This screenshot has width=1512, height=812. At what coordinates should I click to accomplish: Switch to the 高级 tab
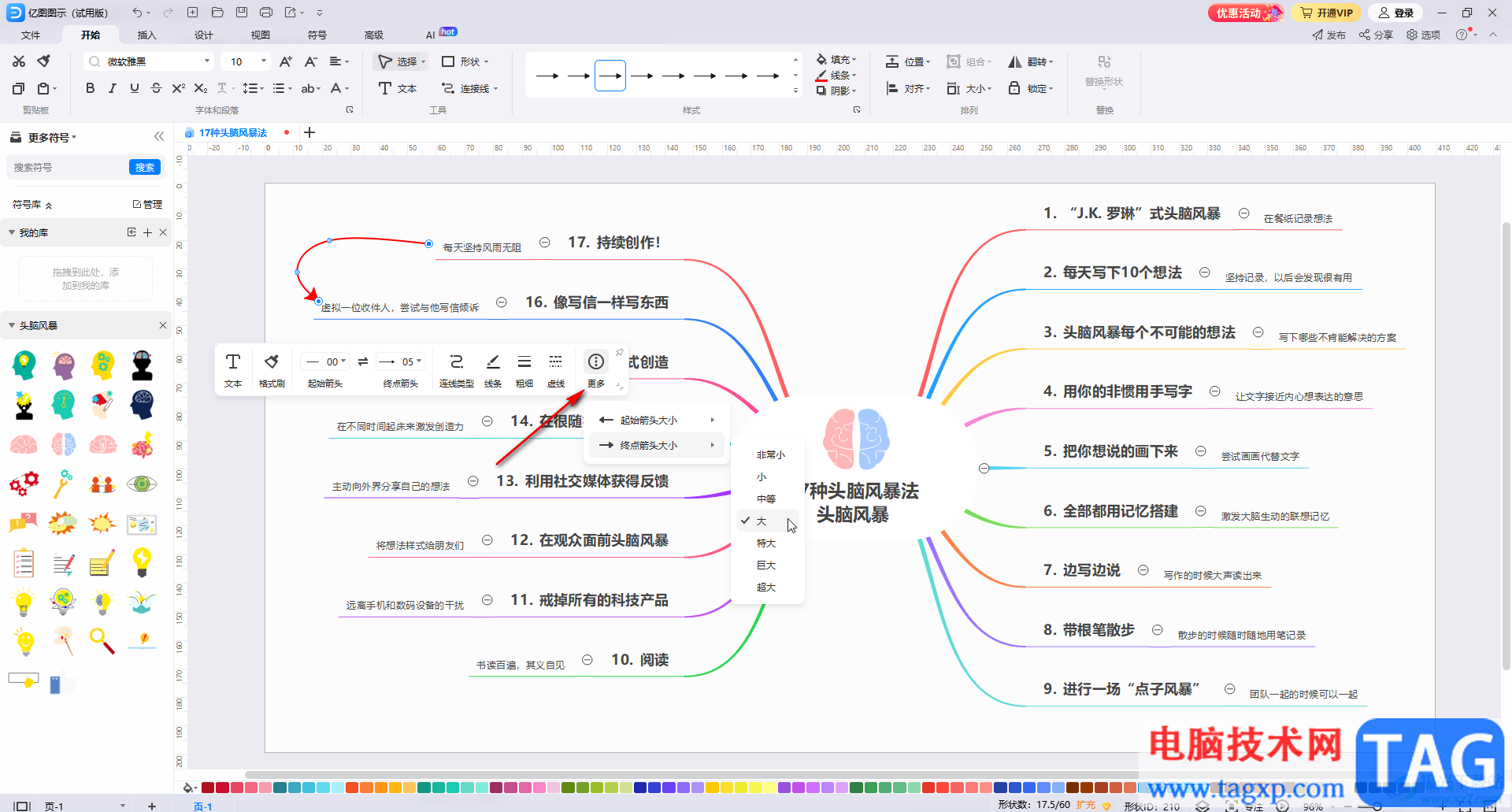click(374, 35)
